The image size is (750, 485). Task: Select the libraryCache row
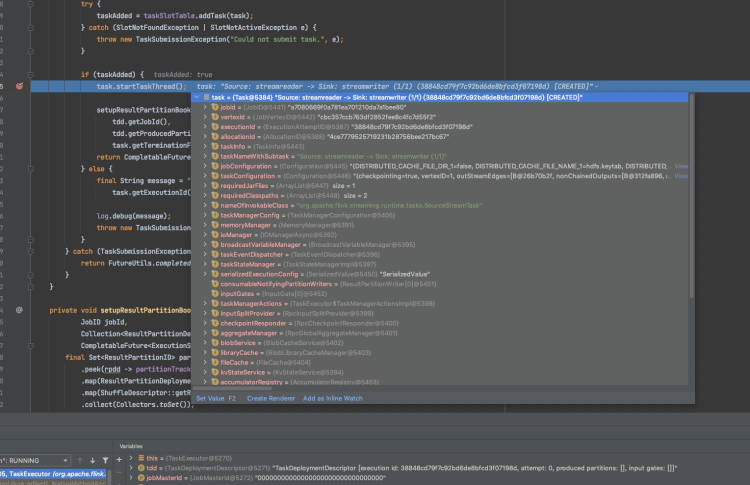pos(440,353)
